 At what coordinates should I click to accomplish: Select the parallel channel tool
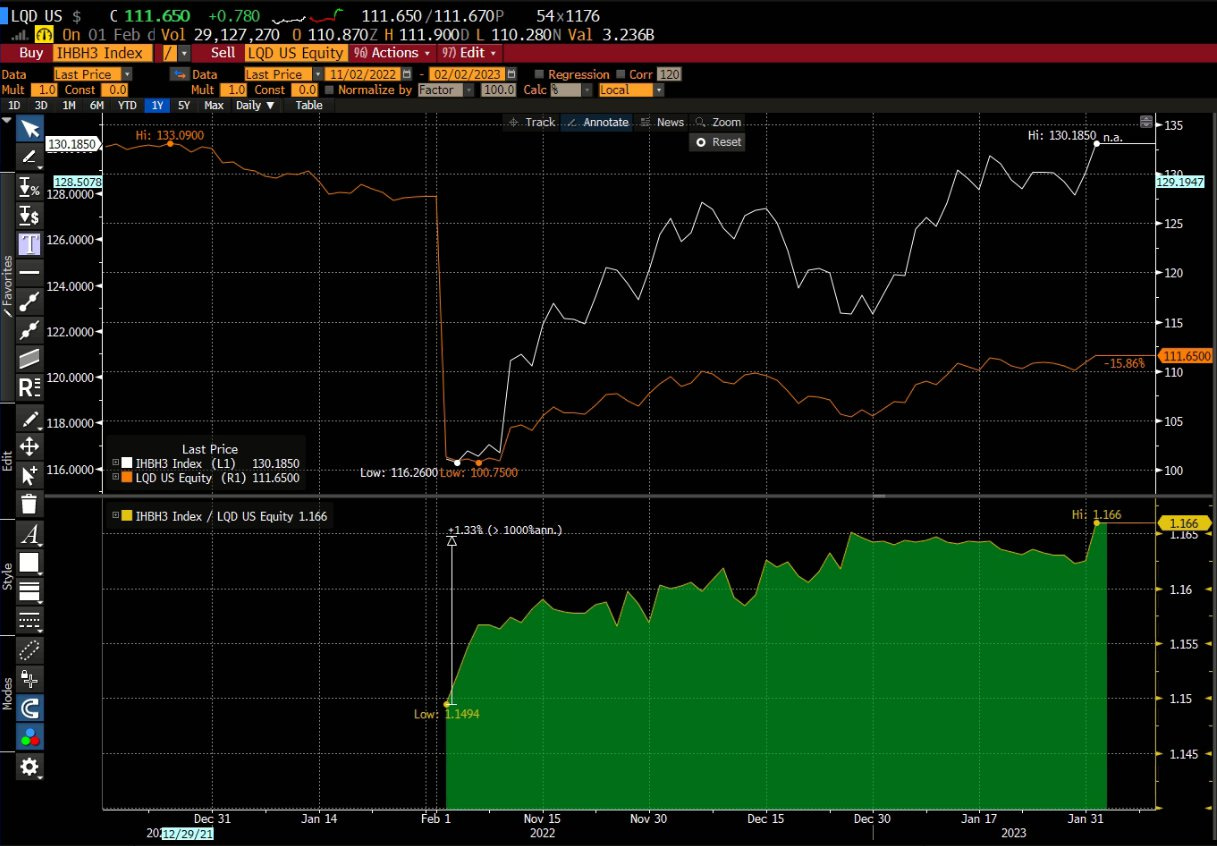coord(30,358)
